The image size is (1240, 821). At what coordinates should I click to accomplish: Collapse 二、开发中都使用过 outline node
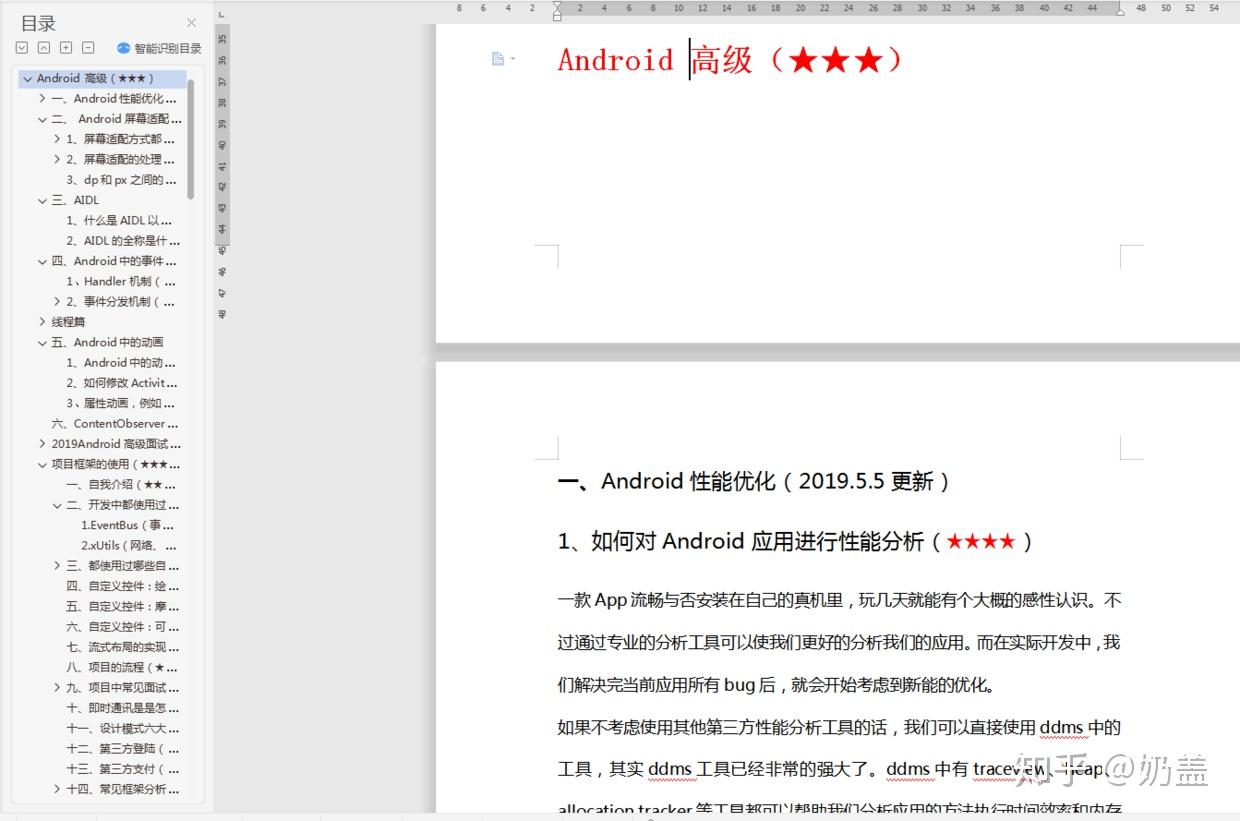57,505
